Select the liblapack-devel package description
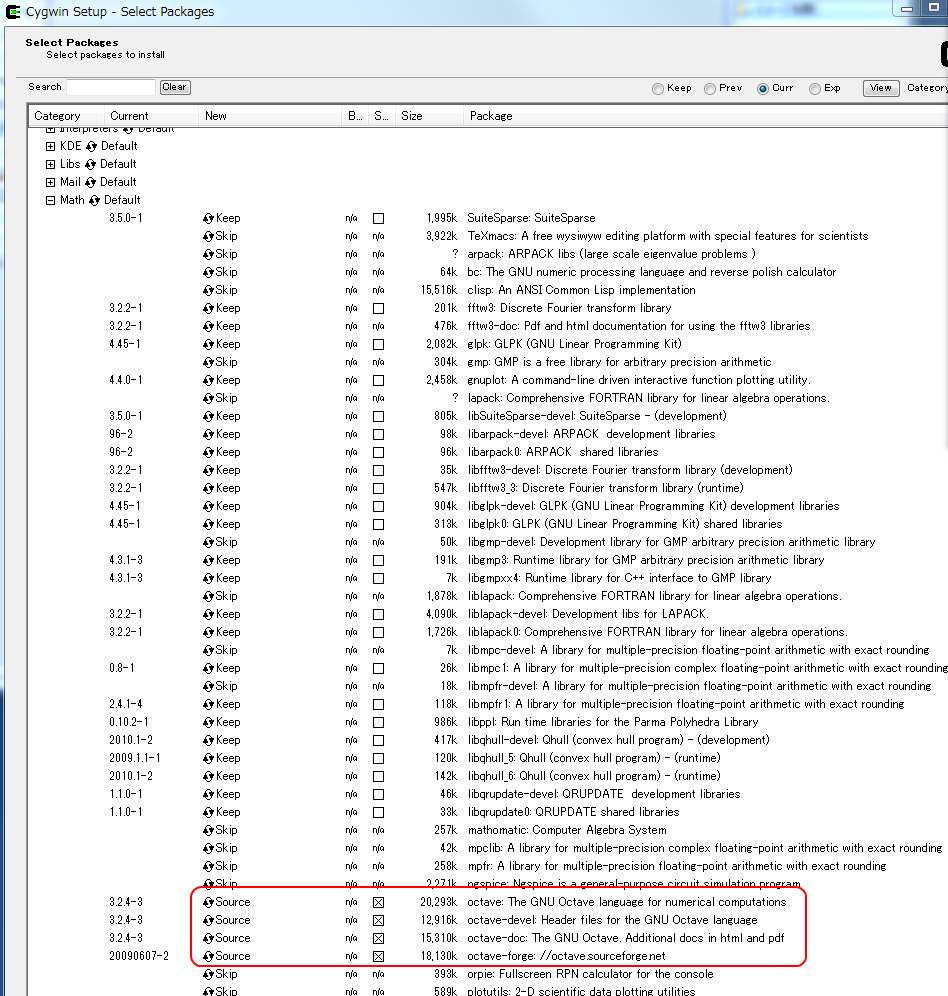Viewport: 948px width, 996px height. (588, 614)
